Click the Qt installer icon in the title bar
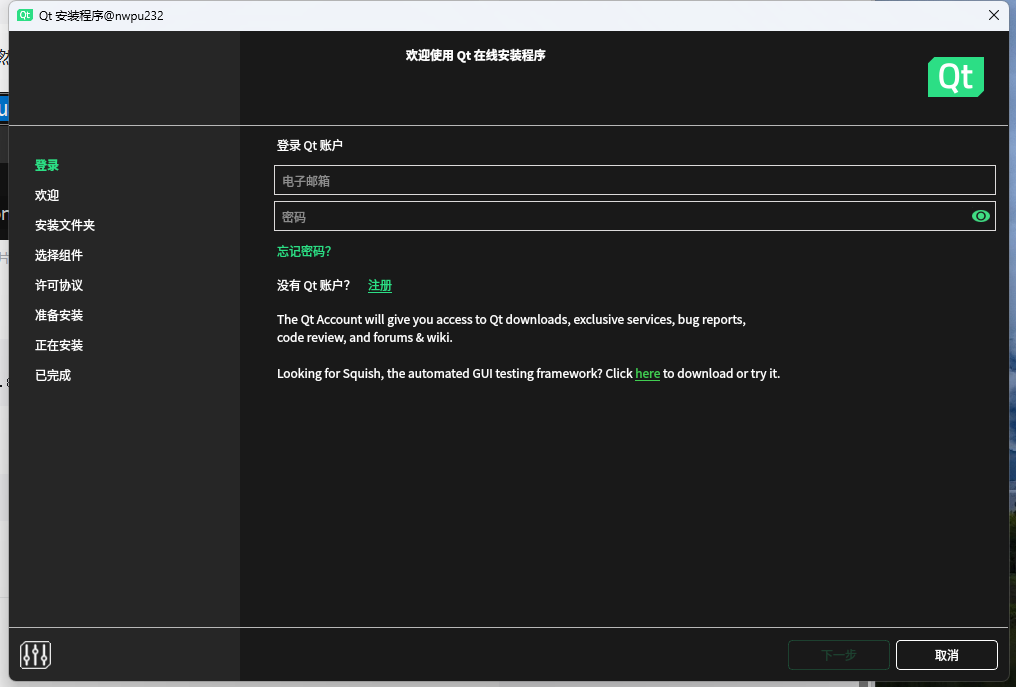The width and height of the screenshot is (1016, 687). (x=27, y=15)
